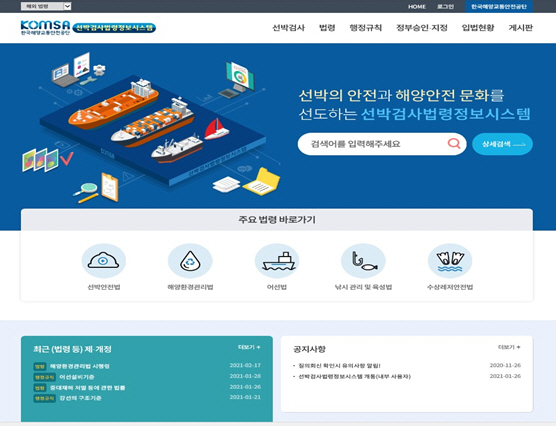The image size is (556, 430).
Task: Click the 행정규칙 tag beside 어선설비기준
Action: pos(45,377)
